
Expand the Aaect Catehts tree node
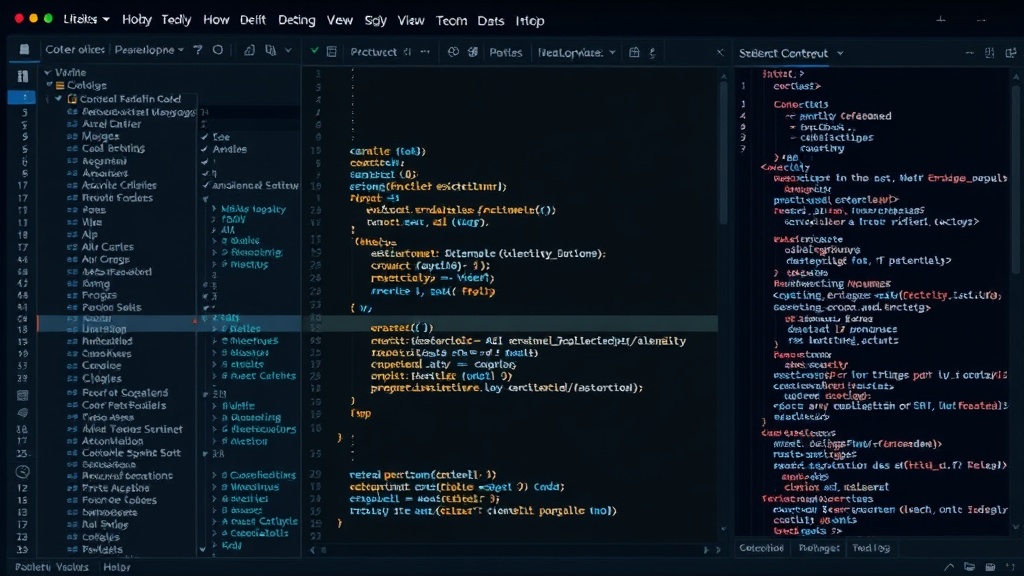click(x=214, y=376)
